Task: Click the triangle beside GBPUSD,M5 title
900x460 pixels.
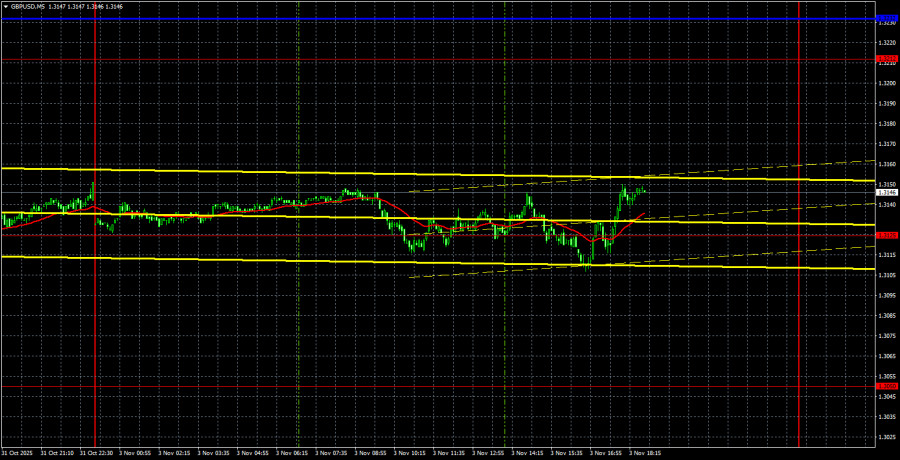Action: (x=5, y=6)
